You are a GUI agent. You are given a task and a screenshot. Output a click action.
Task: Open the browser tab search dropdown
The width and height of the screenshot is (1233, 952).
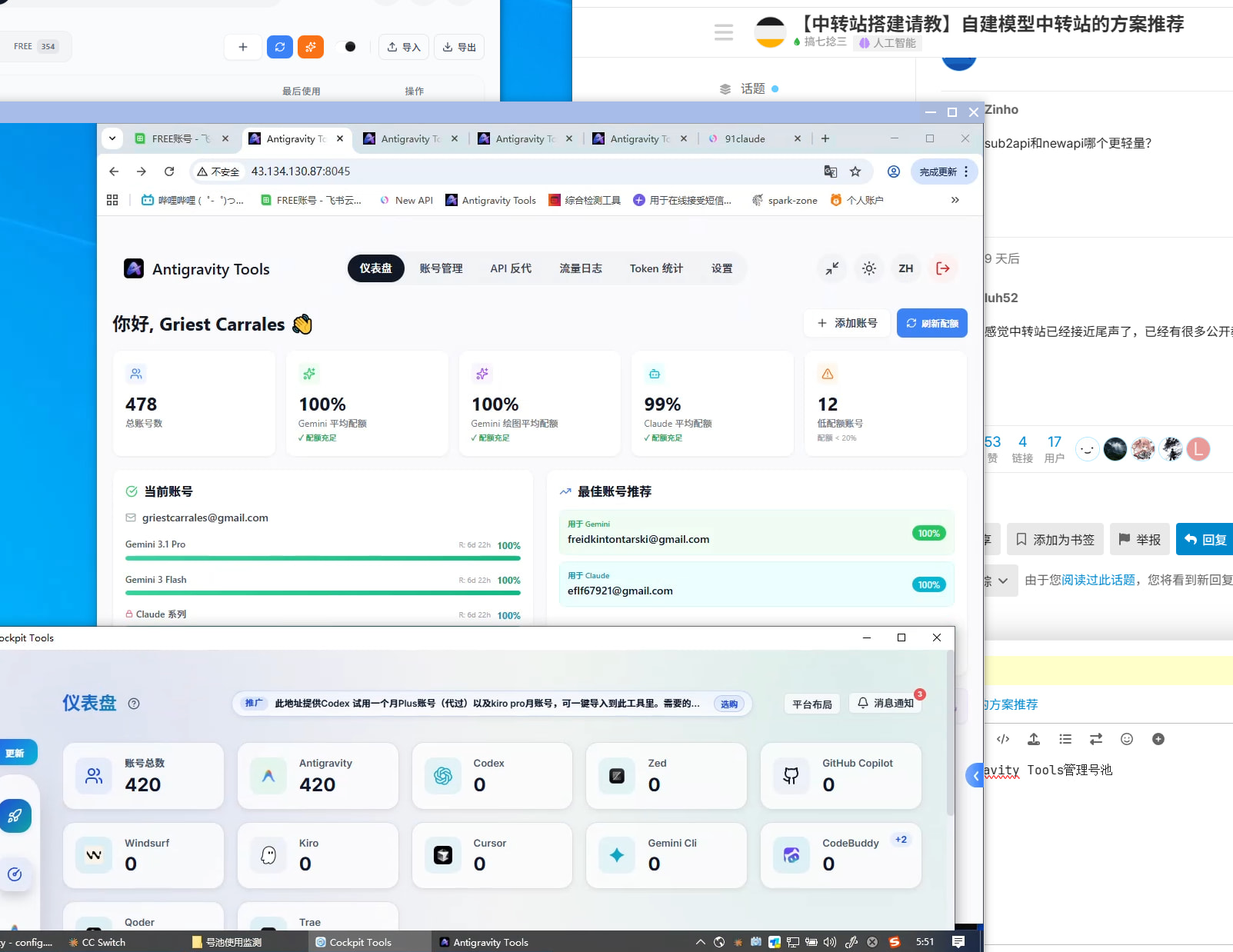[112, 138]
